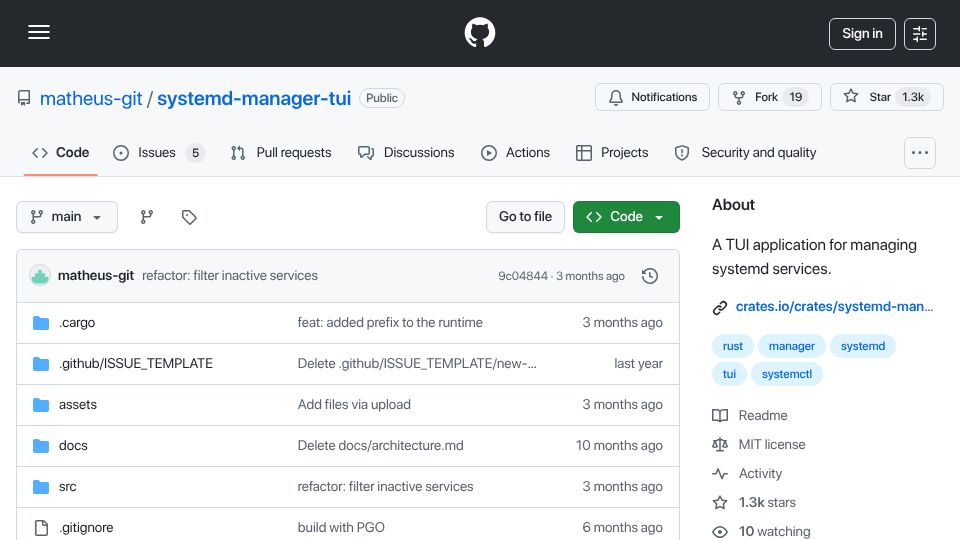
Task: Click the Sign in button
Action: (862, 34)
